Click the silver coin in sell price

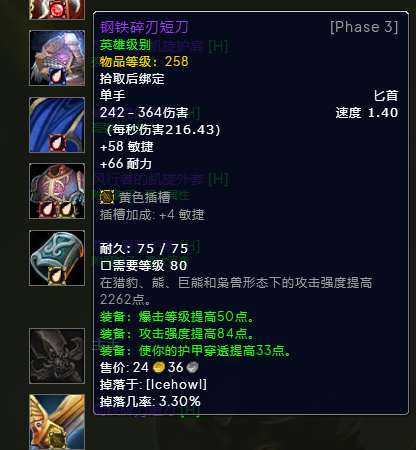tap(192, 367)
